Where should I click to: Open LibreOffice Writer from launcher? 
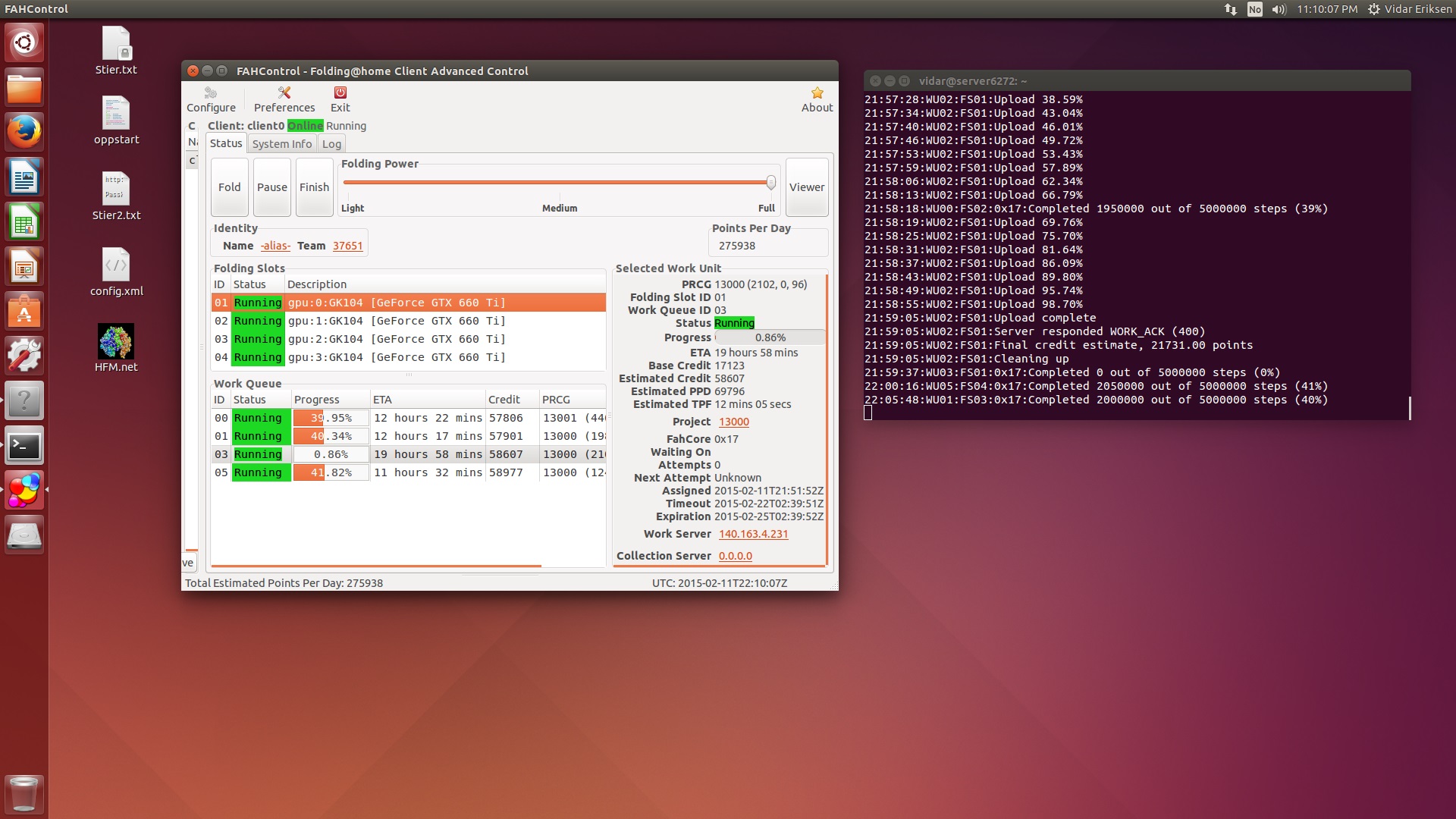coord(24,177)
